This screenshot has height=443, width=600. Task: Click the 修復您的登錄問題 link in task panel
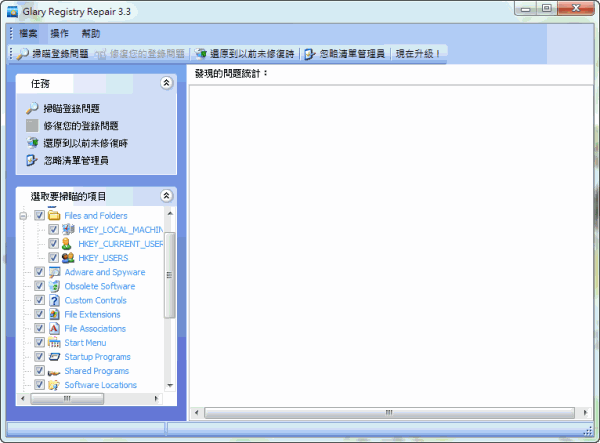pos(81,126)
